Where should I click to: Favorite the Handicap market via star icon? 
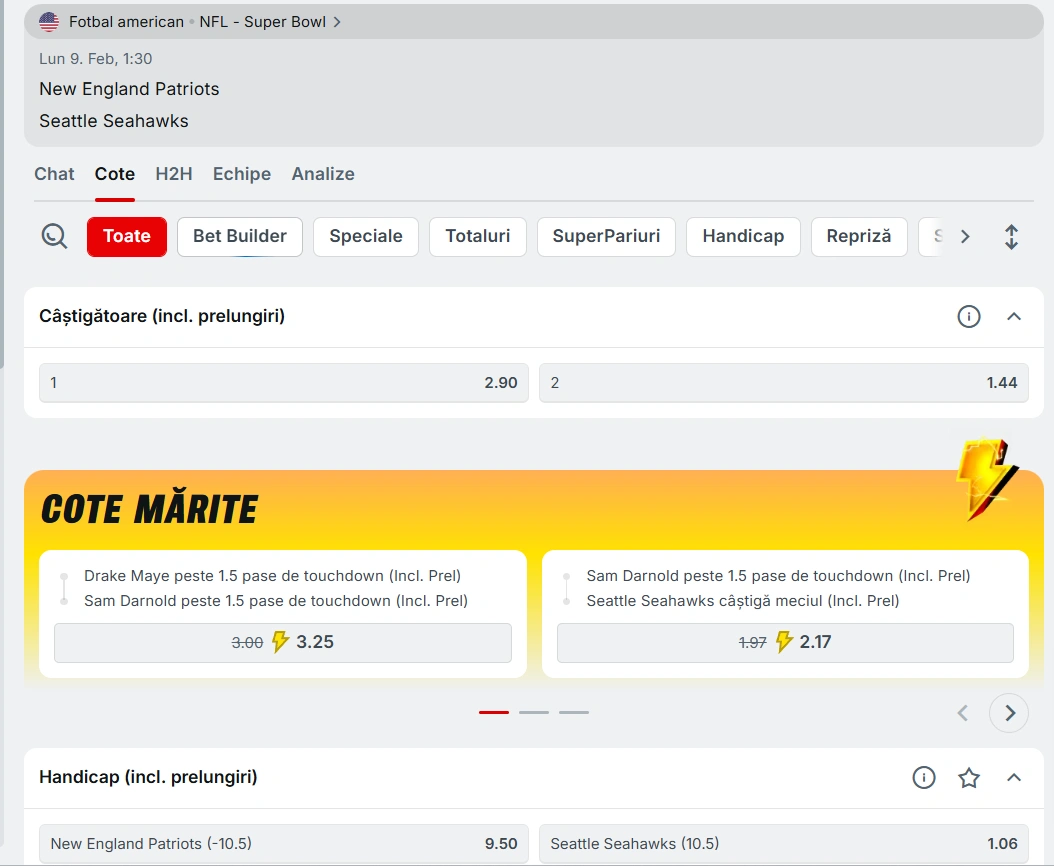[x=969, y=777]
